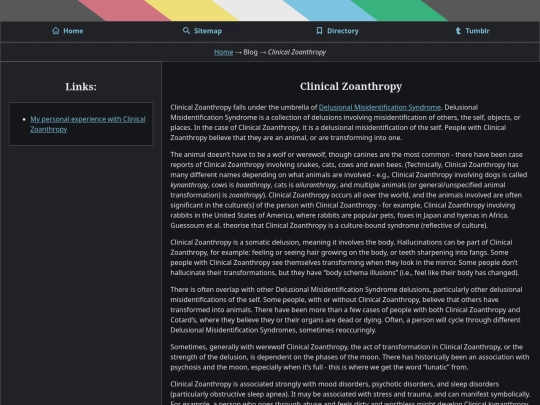The image size is (540, 405).
Task: Follow the Home breadcrumb link
Action: 224,52
